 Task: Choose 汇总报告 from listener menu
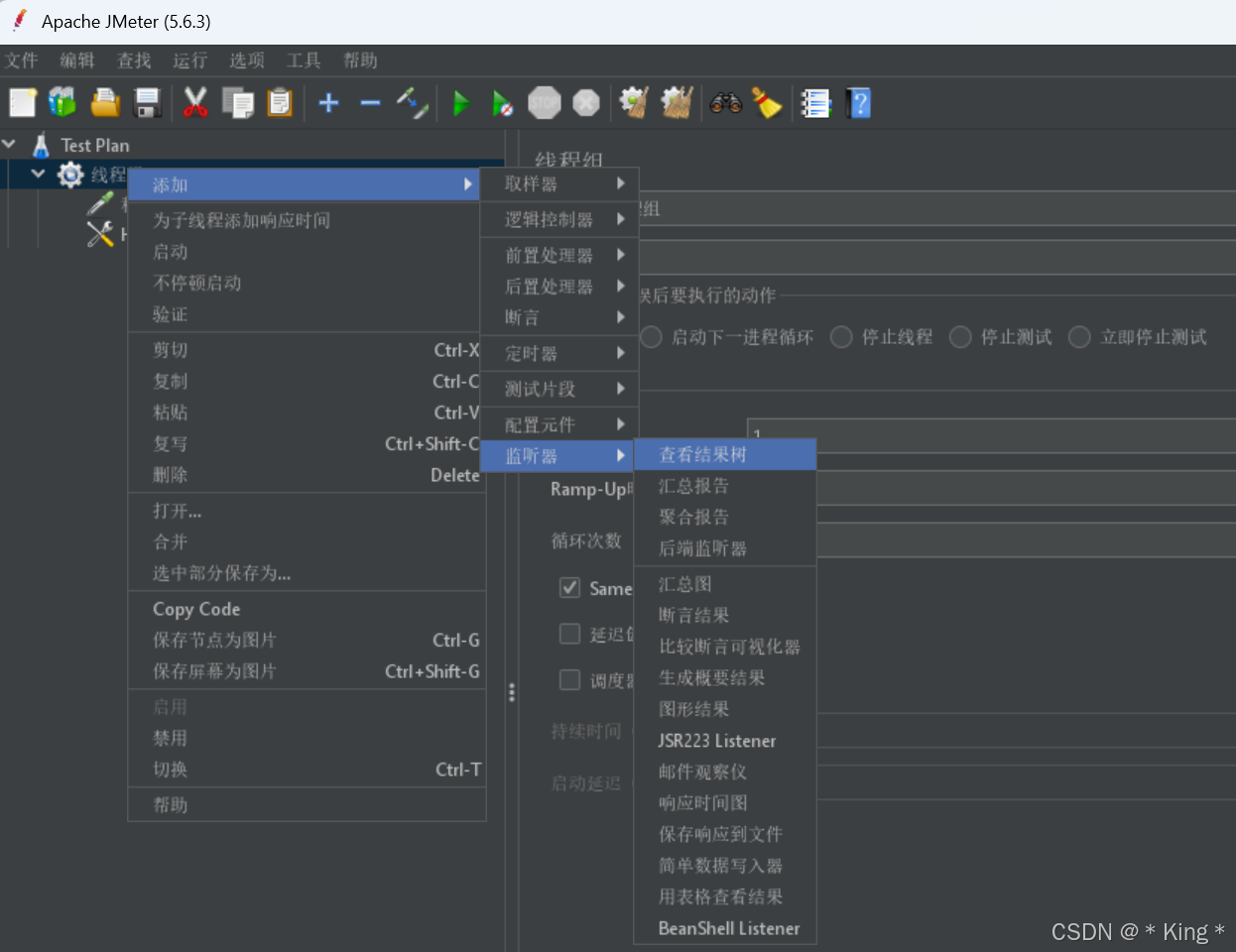tap(725, 486)
